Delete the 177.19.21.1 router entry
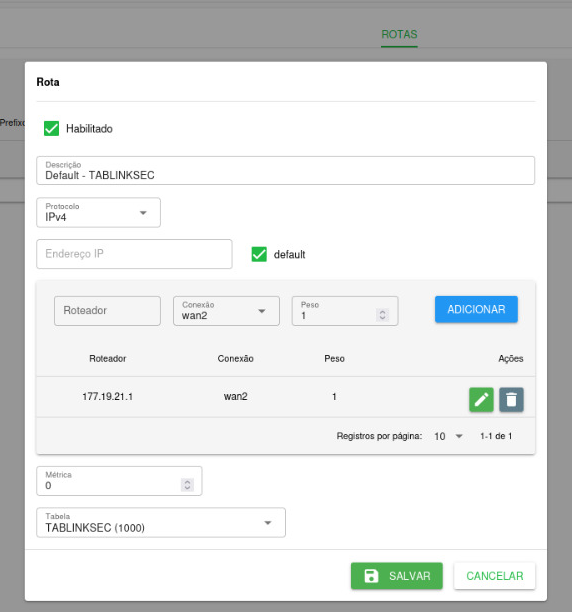Viewport: 572px width, 612px height. [511, 399]
